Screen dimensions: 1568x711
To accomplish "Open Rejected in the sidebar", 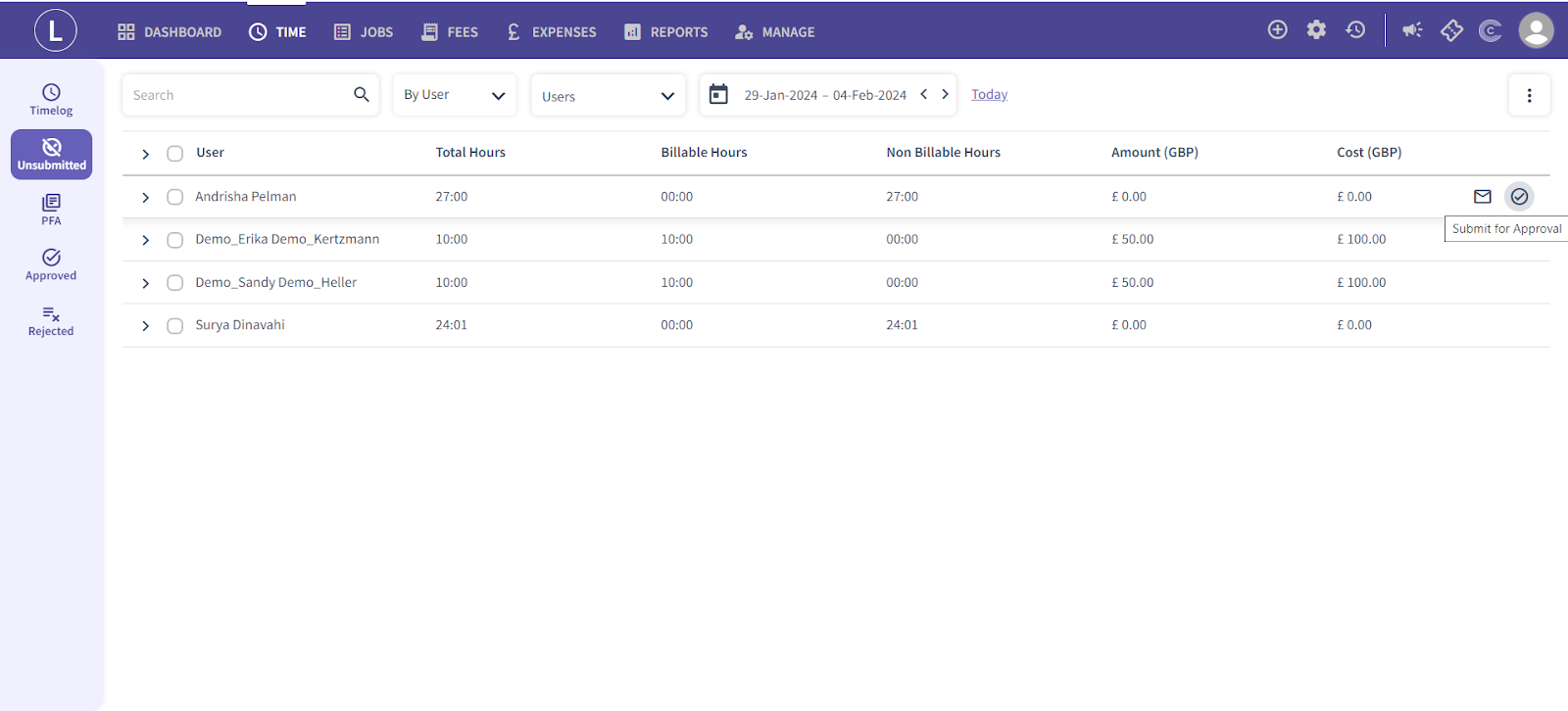I will 51,320.
